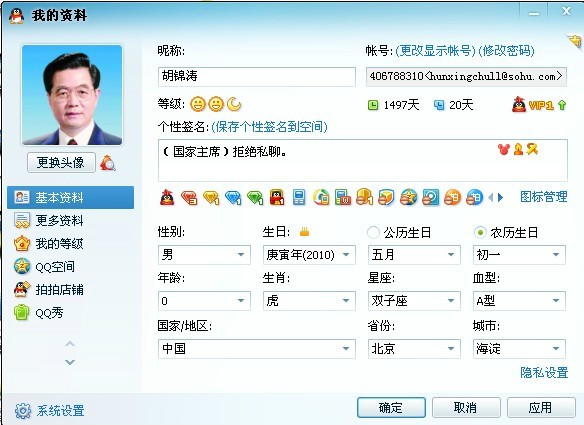Click the moon level icon
The width and height of the screenshot is (584, 425).
point(234,104)
